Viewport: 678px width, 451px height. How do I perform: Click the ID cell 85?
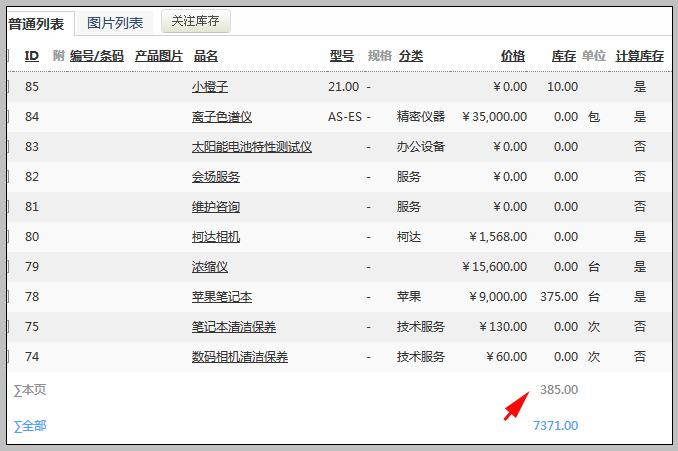pos(32,87)
